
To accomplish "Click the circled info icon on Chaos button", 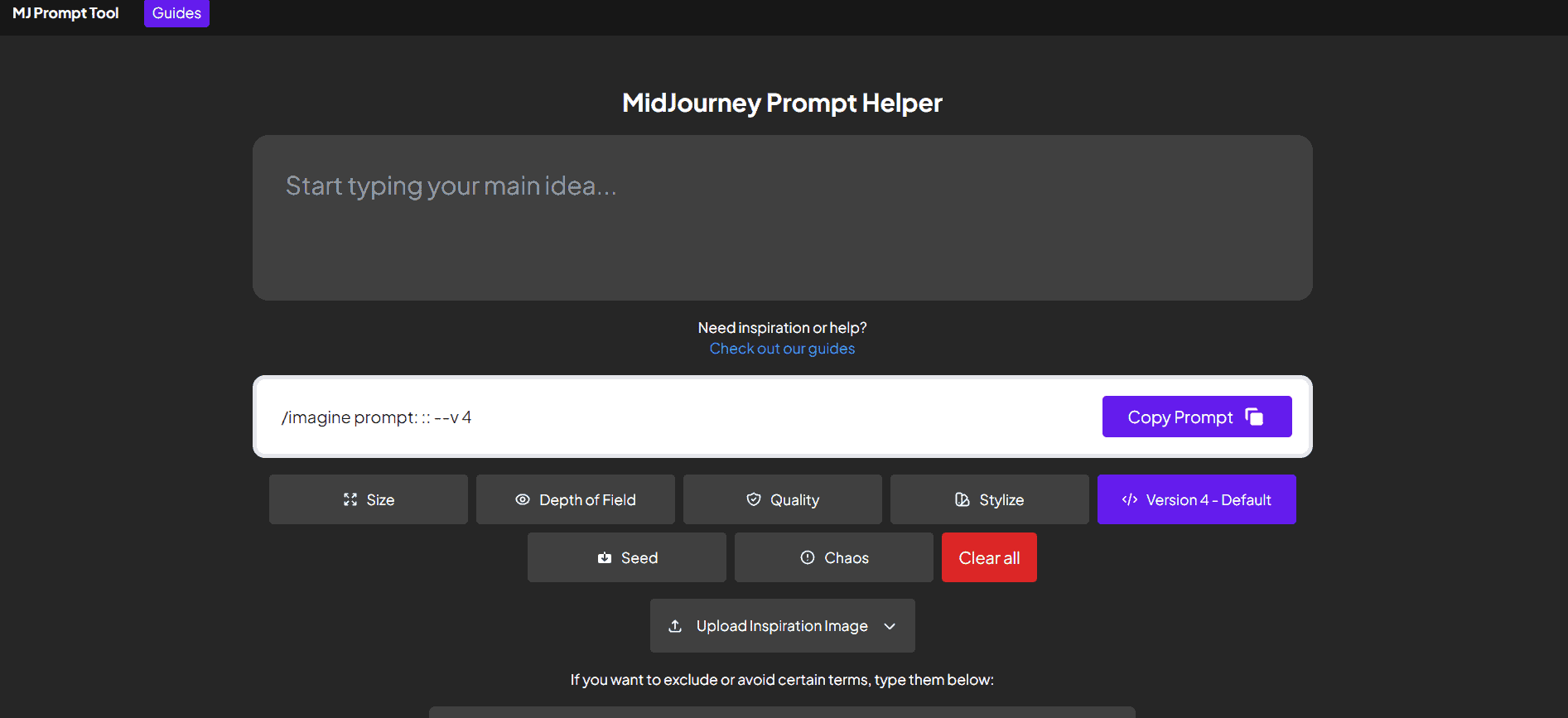I will tap(807, 557).
